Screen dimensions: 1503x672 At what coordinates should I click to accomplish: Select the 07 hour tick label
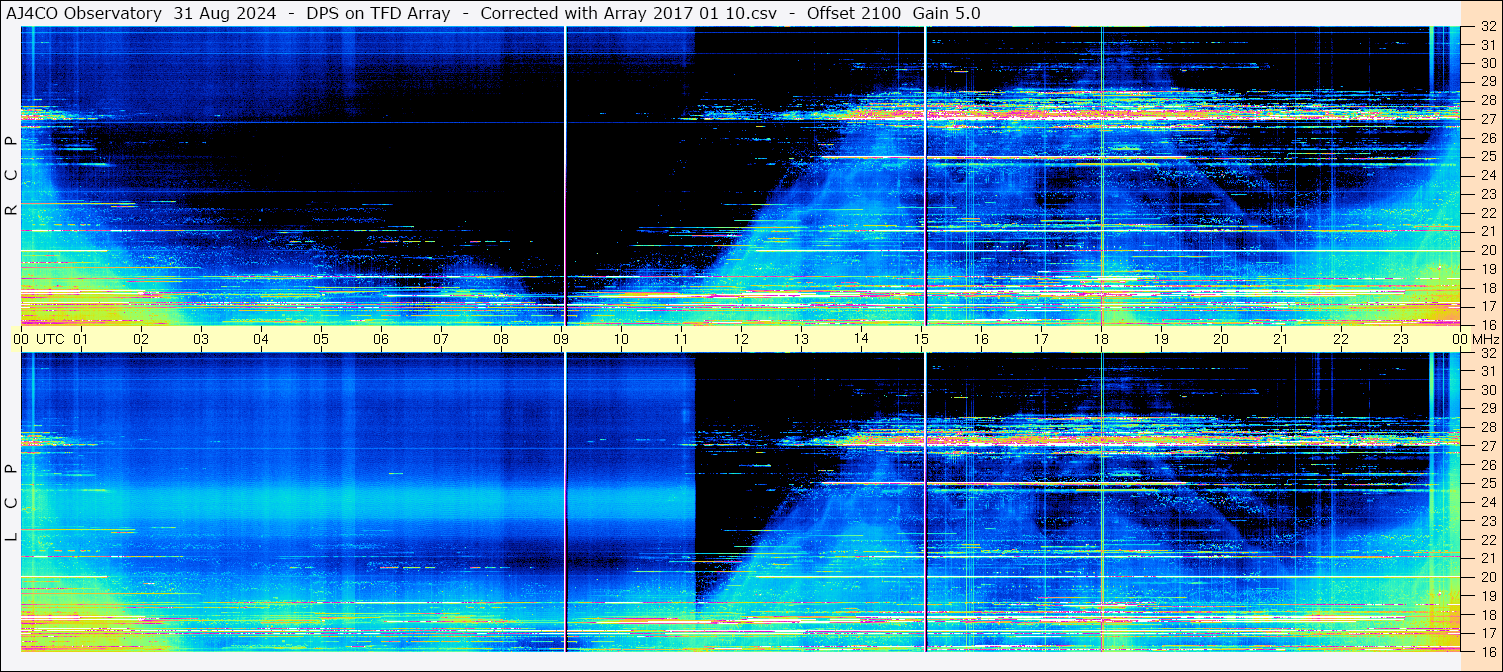(x=441, y=339)
